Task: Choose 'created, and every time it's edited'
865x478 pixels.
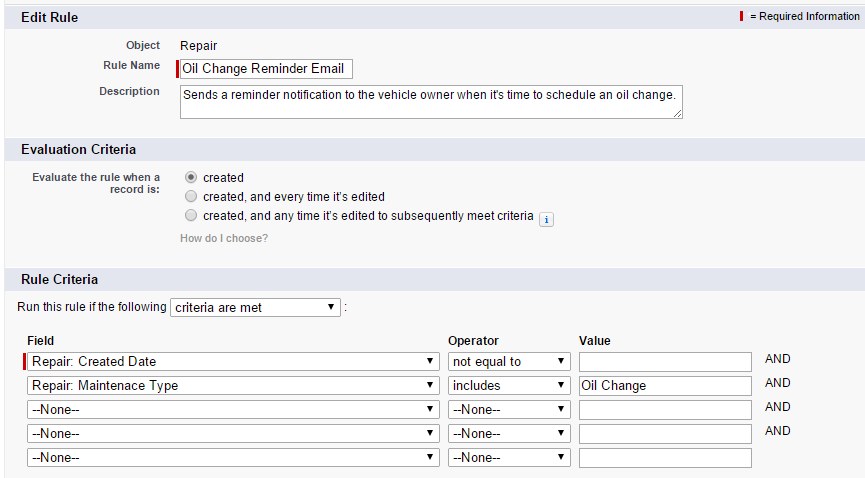Action: point(191,197)
